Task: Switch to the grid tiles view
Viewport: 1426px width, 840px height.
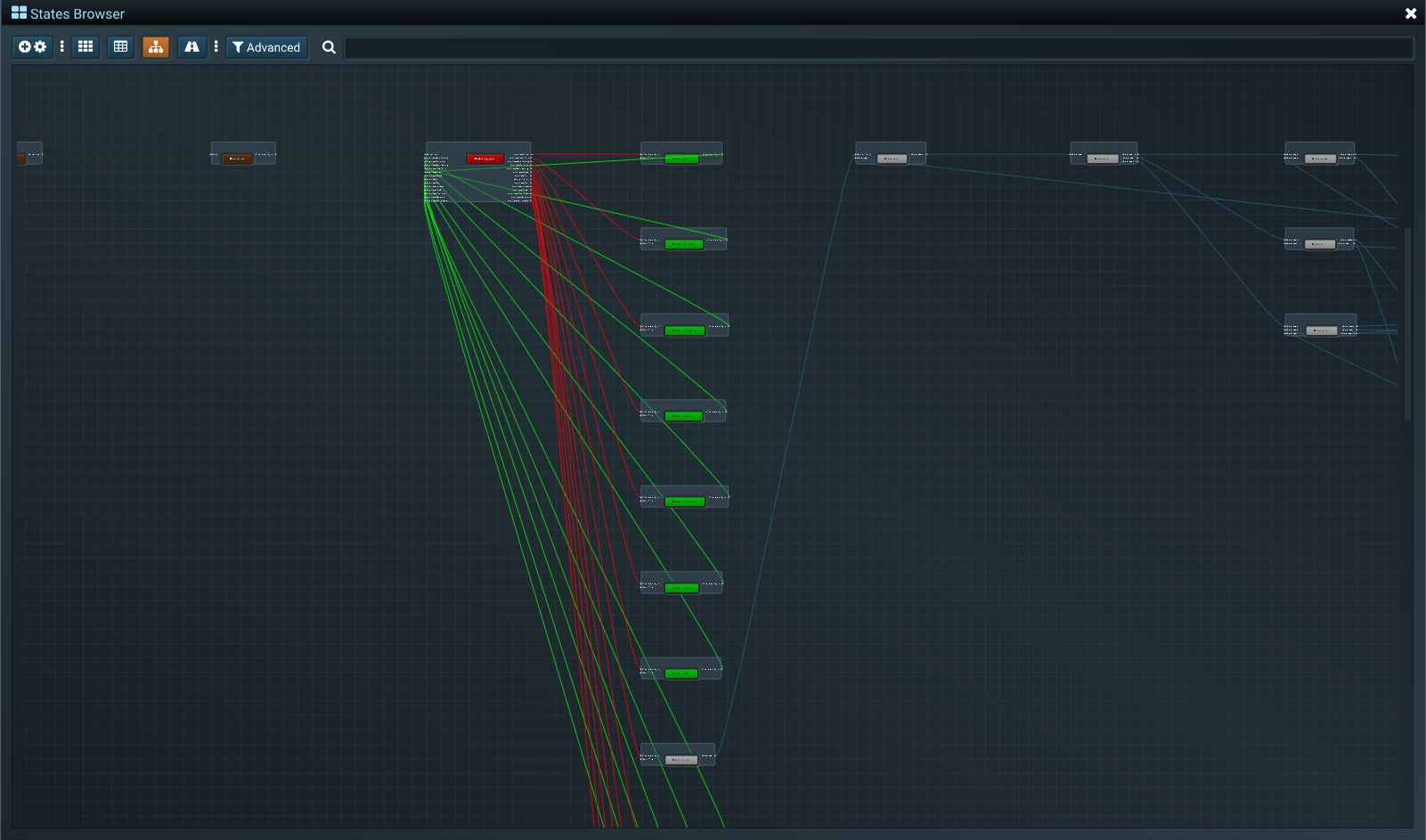Action: [x=86, y=47]
